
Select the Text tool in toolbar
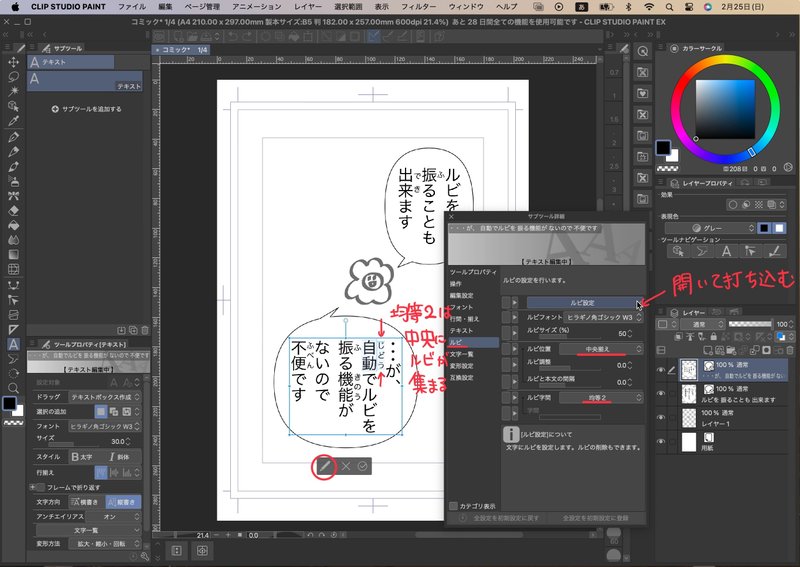click(13, 344)
